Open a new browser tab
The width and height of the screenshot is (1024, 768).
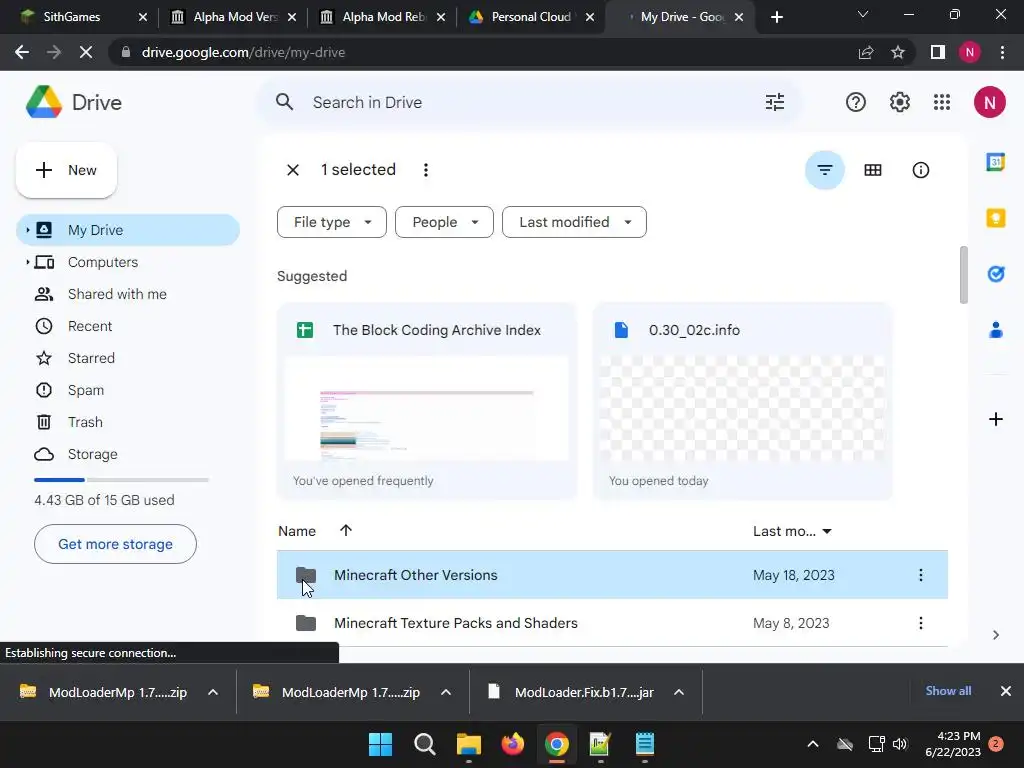pos(776,17)
